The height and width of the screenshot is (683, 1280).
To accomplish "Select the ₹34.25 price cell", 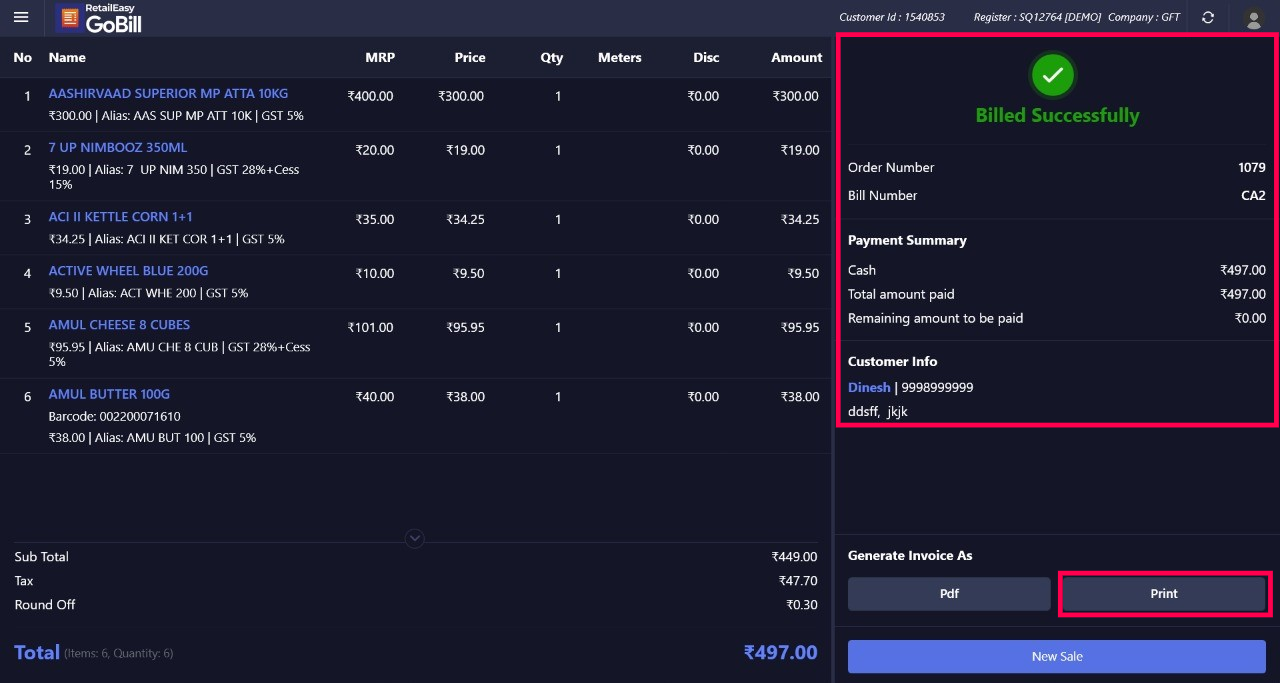I will pyautogui.click(x=466, y=220).
